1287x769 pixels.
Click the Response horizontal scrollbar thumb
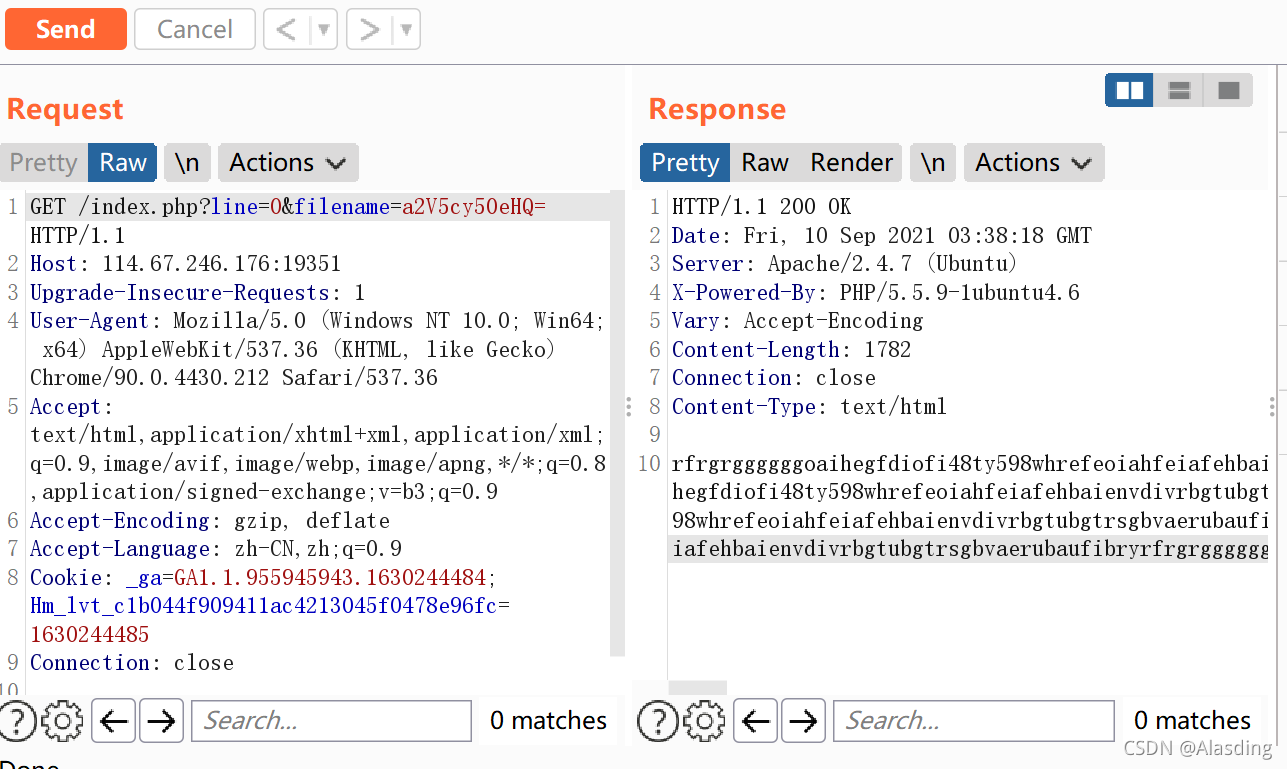(x=697, y=687)
